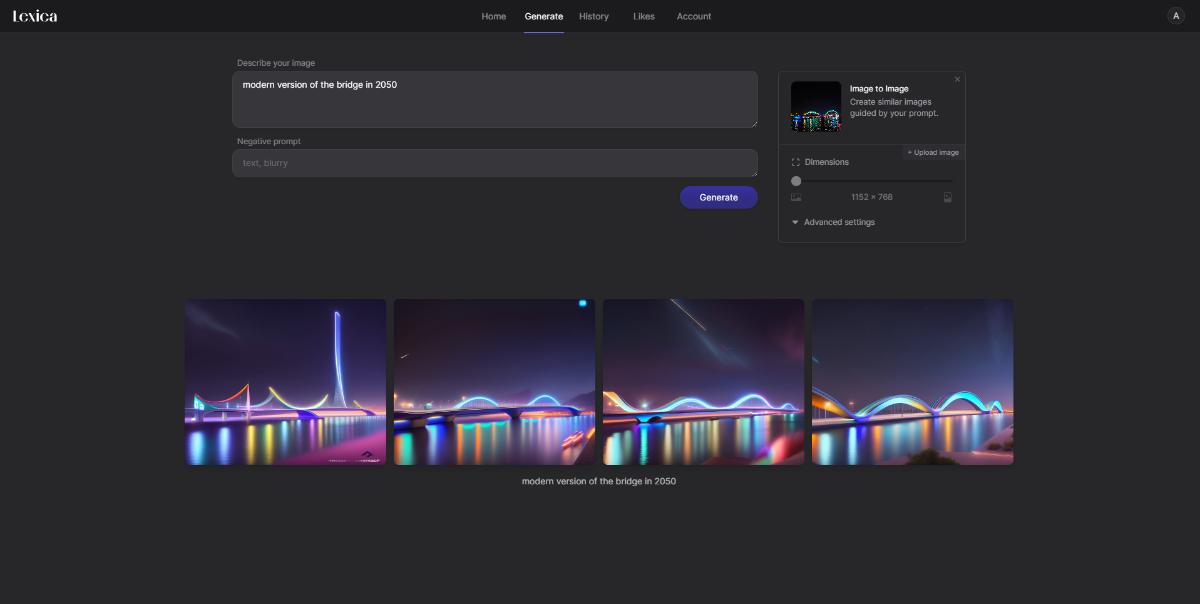
Task: Click the Dimensions frame icon
Action: [x=796, y=162]
